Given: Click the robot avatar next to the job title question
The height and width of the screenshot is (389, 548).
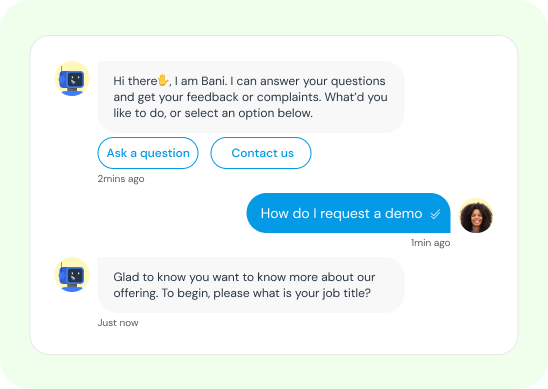Looking at the screenshot, I should tap(72, 275).
